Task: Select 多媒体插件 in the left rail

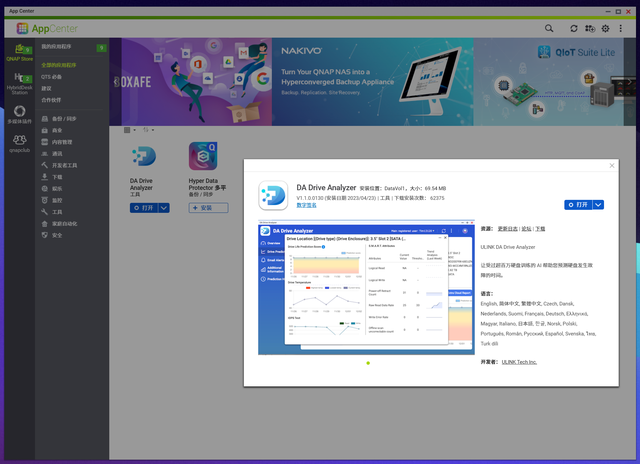Action: (20, 115)
